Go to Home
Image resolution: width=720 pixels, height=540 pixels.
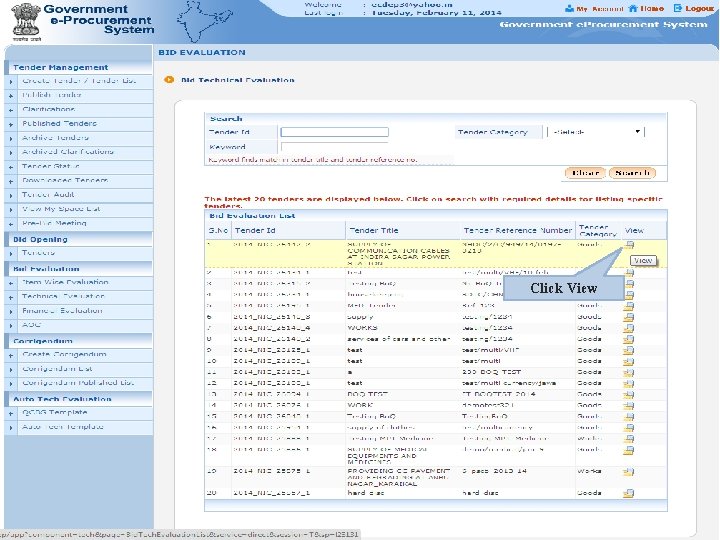[x=647, y=9]
